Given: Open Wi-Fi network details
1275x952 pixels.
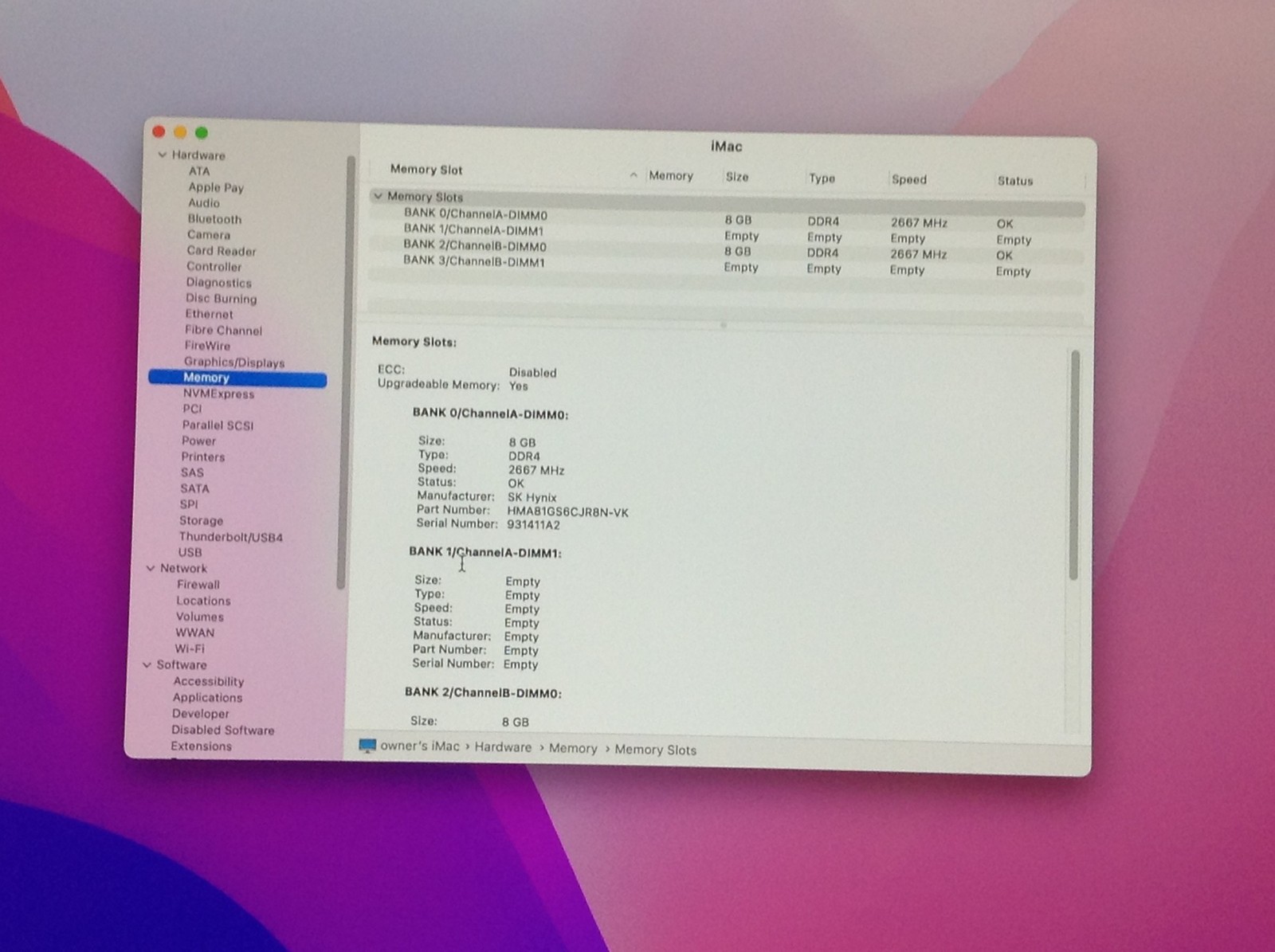Looking at the screenshot, I should pyautogui.click(x=189, y=648).
